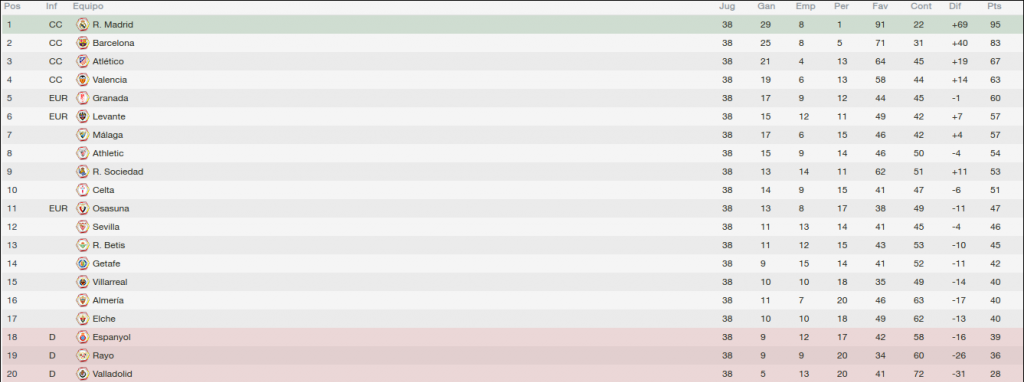This screenshot has height=382, width=1024.
Task: Sort by Dif column header
Action: pyautogui.click(x=955, y=7)
